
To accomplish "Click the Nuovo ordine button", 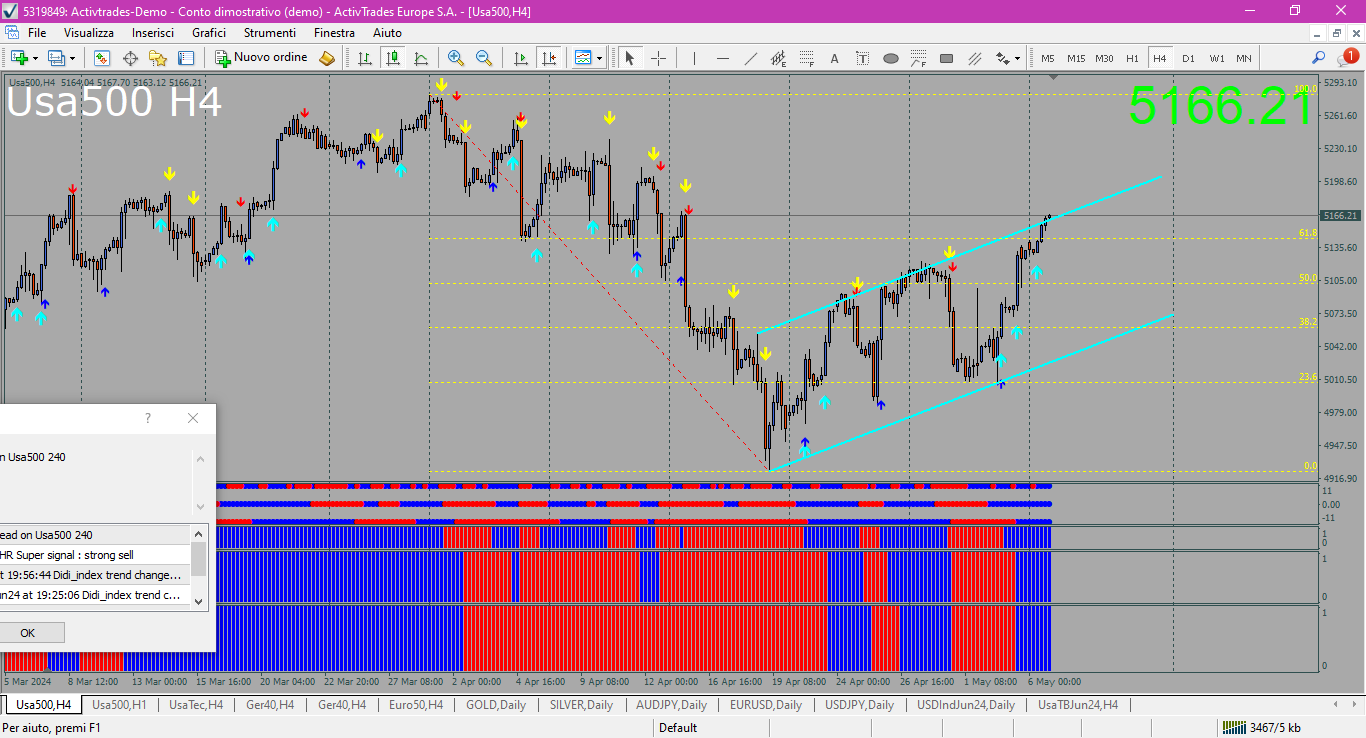I will [x=261, y=58].
